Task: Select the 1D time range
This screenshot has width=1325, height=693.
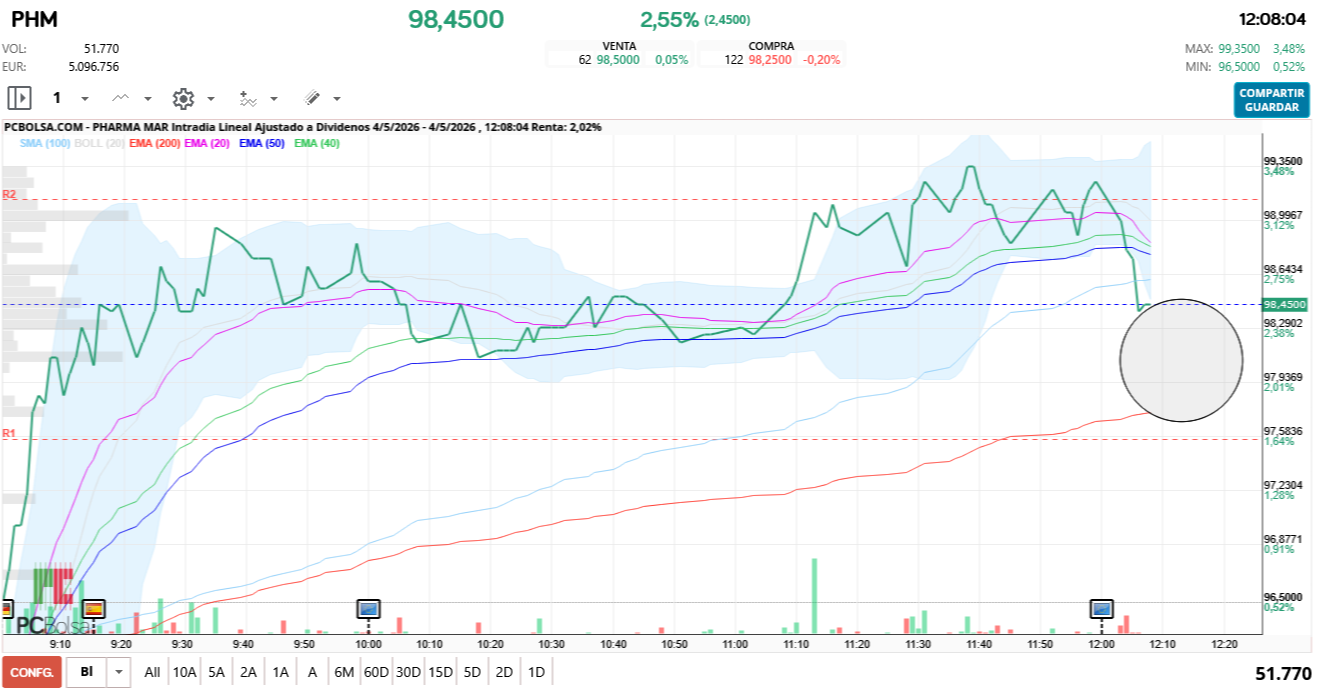Action: pos(536,673)
